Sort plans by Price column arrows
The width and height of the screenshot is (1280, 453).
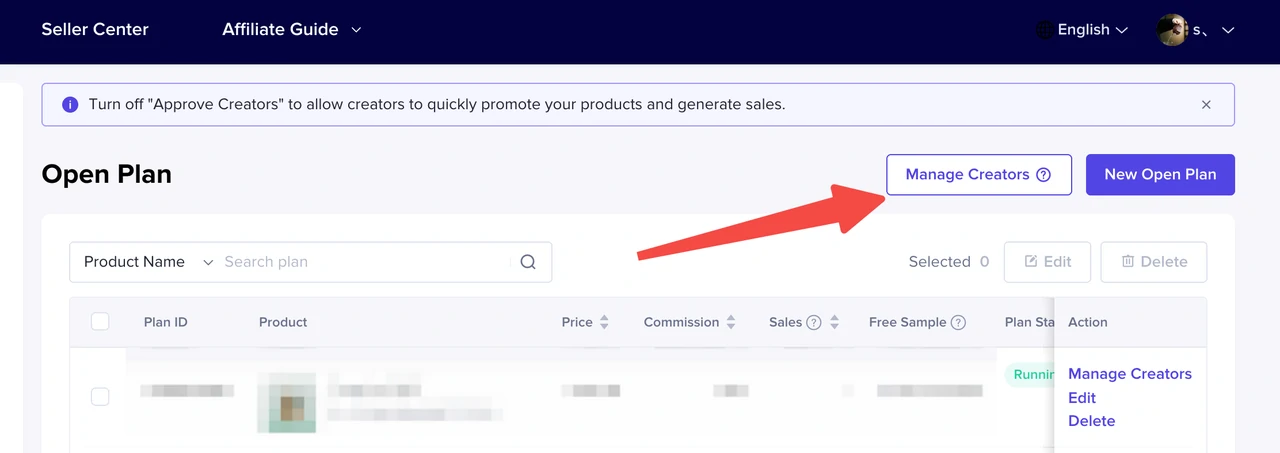click(x=603, y=322)
